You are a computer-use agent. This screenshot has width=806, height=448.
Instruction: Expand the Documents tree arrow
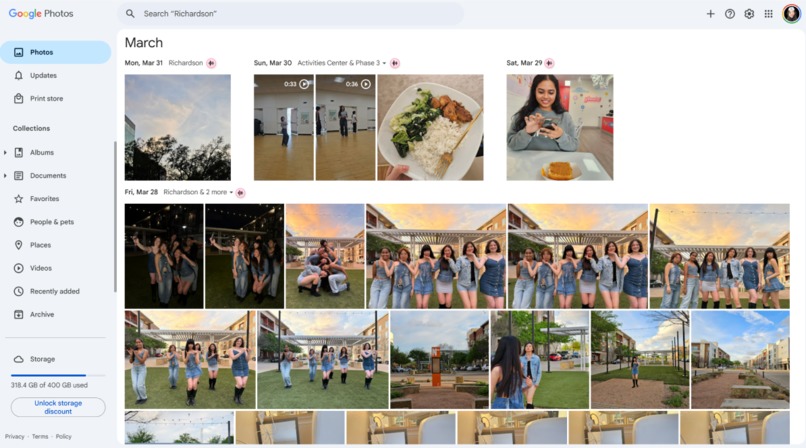tap(5, 176)
